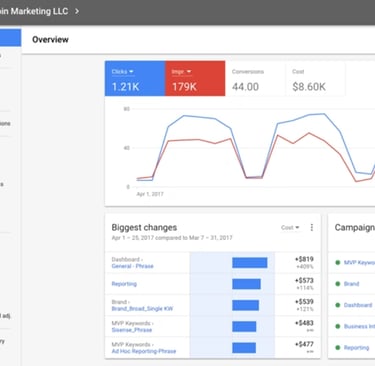Open the MVP Keywords campaign link
This screenshot has height=366, width=375.
point(359,263)
